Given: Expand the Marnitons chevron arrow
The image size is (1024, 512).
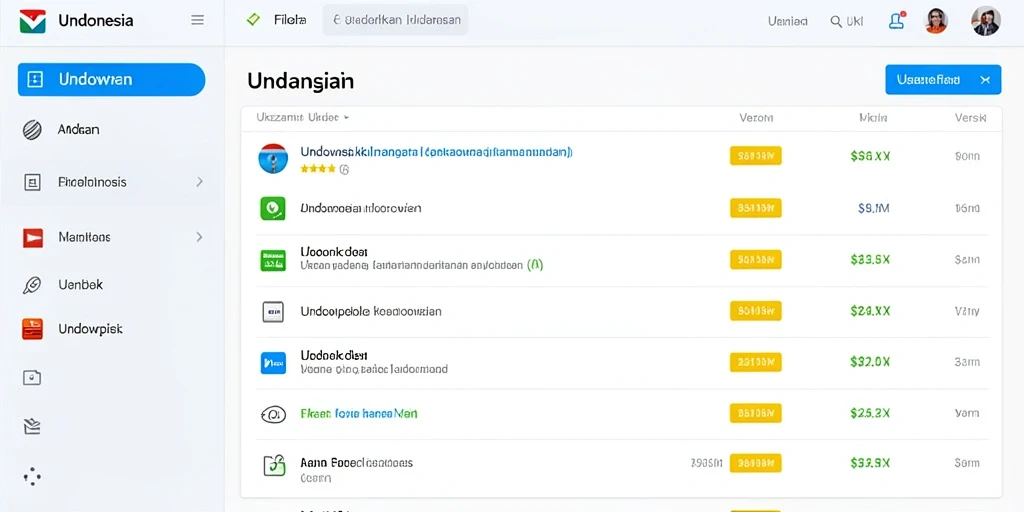Looking at the screenshot, I should click(x=199, y=237).
